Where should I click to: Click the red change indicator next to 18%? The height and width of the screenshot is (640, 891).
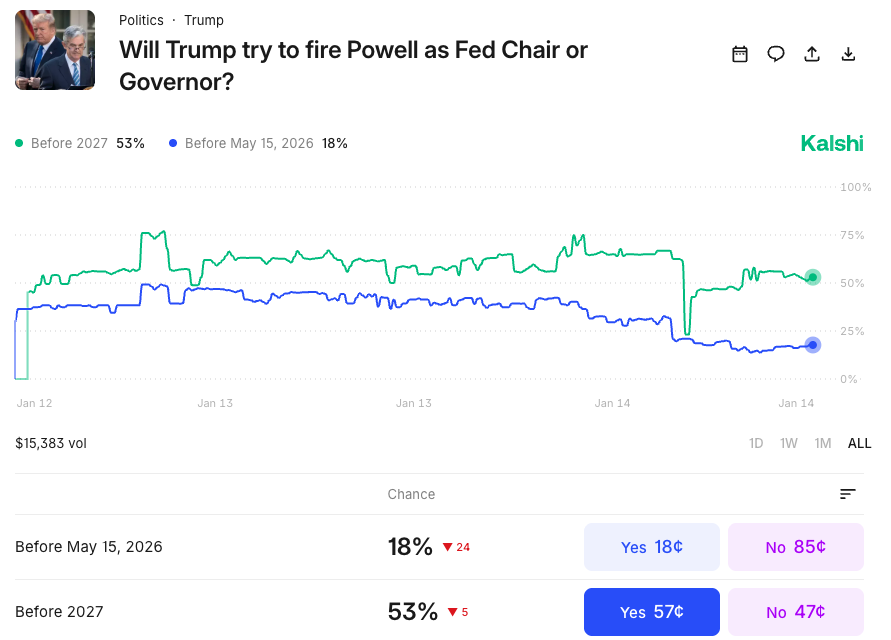pos(455,548)
